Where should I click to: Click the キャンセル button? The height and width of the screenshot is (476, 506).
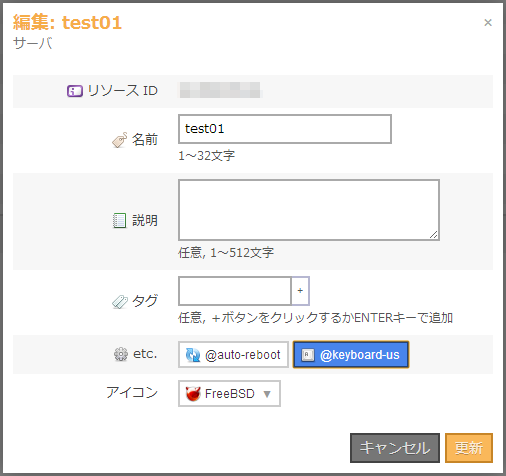coord(395,448)
